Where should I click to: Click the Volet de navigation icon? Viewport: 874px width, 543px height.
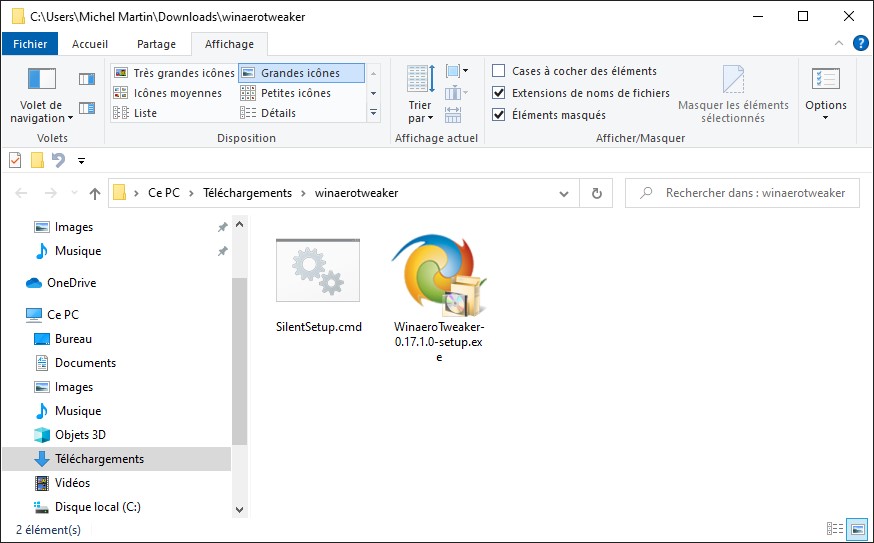tap(41, 80)
